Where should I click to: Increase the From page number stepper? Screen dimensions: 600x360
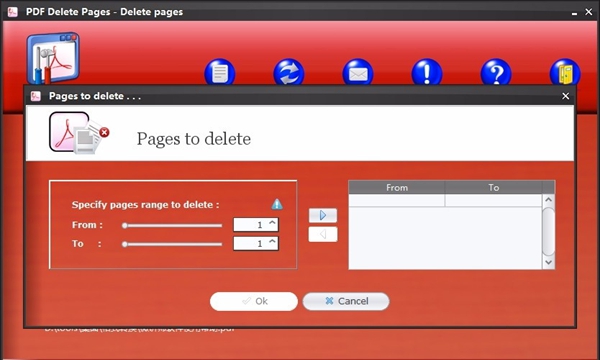(272, 222)
